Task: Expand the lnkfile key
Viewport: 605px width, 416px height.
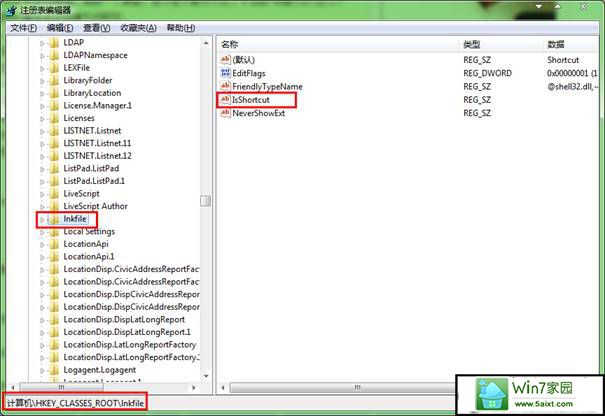Action: coord(42,220)
